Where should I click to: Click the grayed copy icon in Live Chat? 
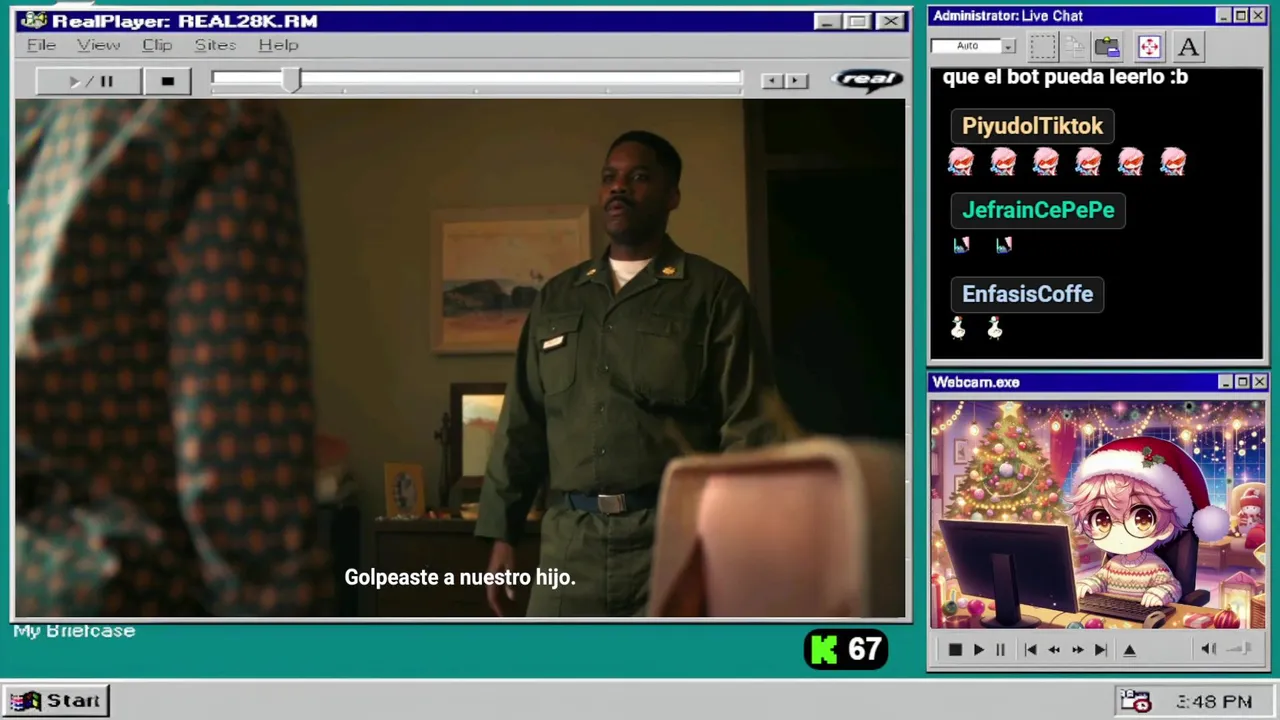pyautogui.click(x=1075, y=47)
